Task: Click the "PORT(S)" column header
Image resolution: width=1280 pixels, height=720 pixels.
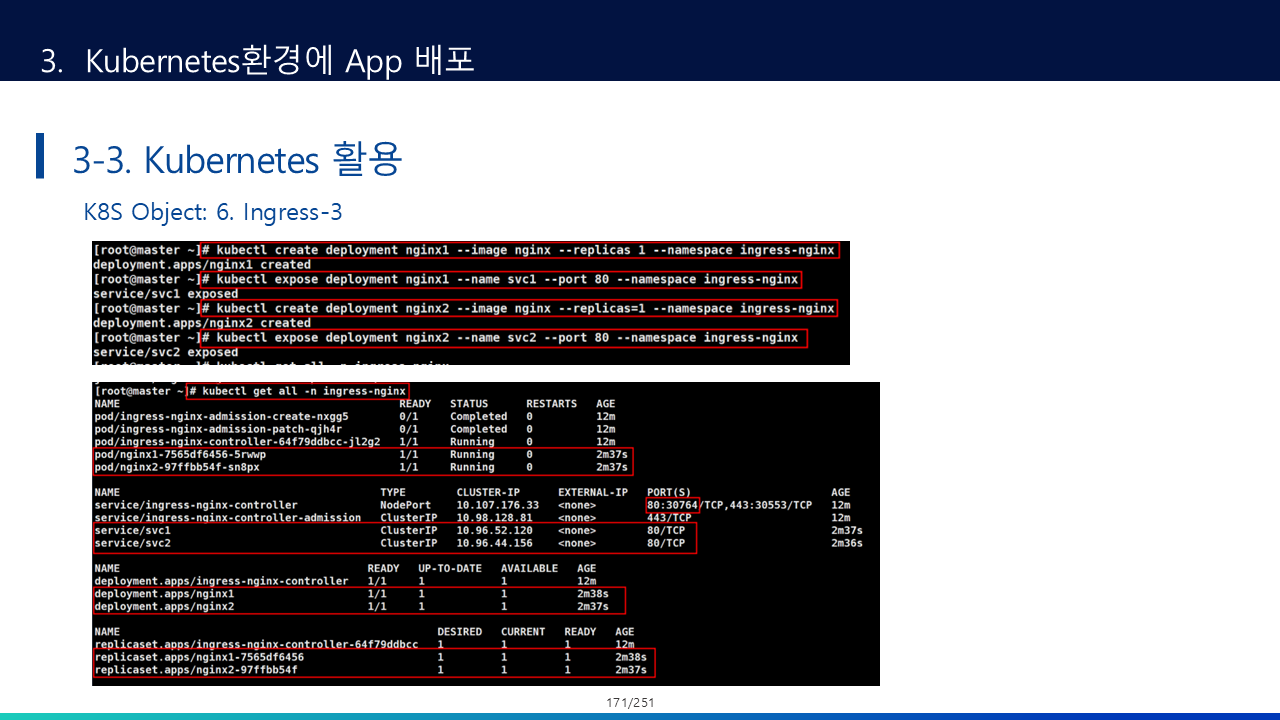Action: [669, 492]
